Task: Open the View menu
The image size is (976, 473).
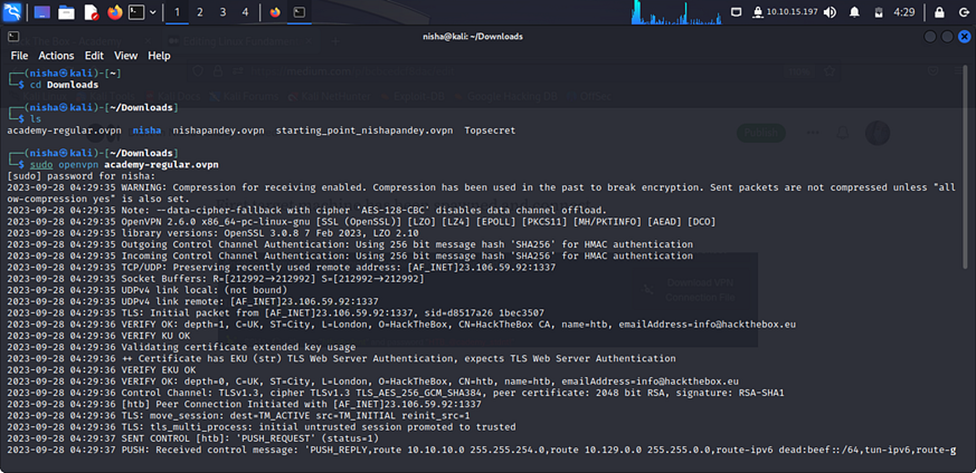Action: point(126,55)
